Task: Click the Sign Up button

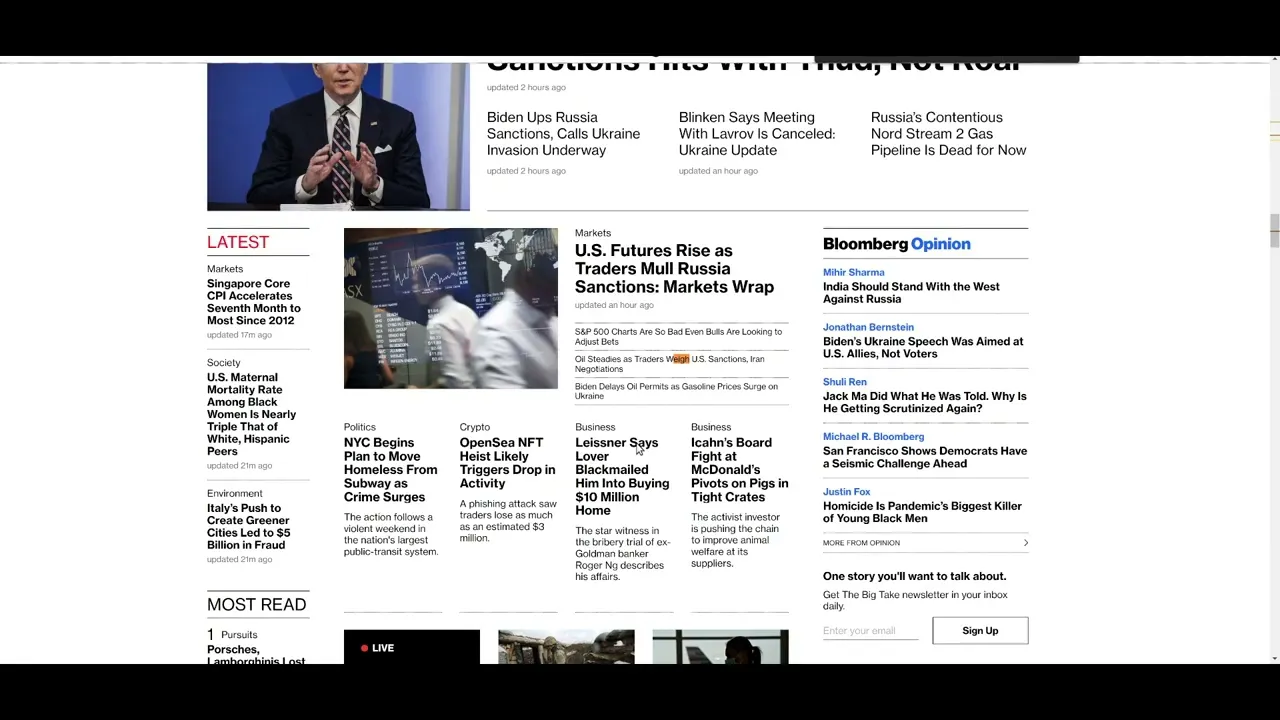Action: coord(980,630)
